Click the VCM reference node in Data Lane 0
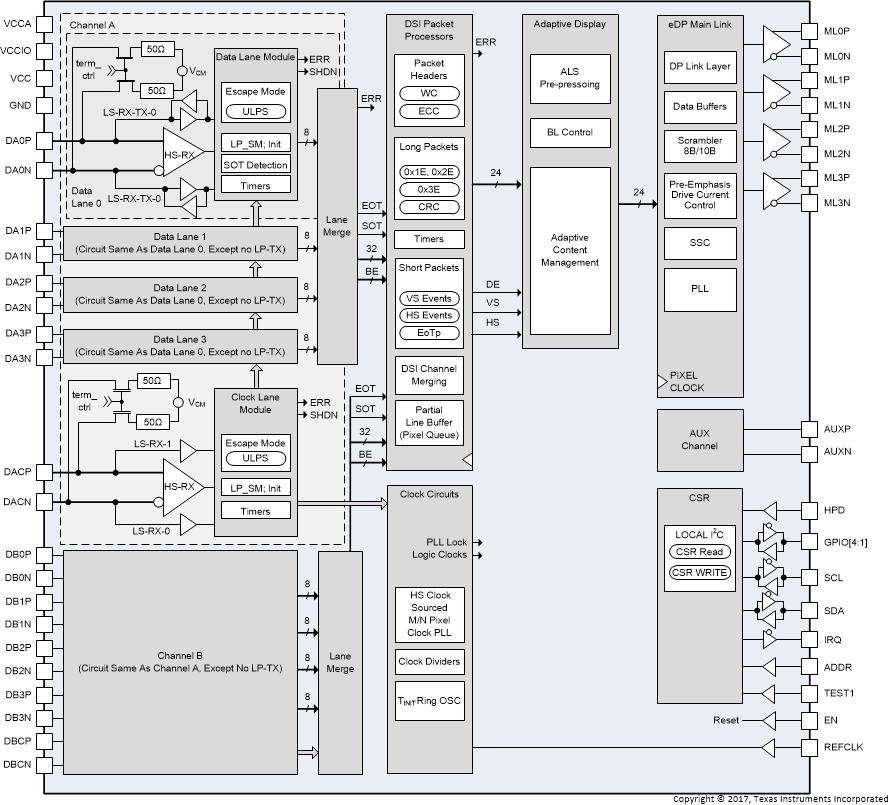The height and width of the screenshot is (805, 889). click(x=183, y=70)
